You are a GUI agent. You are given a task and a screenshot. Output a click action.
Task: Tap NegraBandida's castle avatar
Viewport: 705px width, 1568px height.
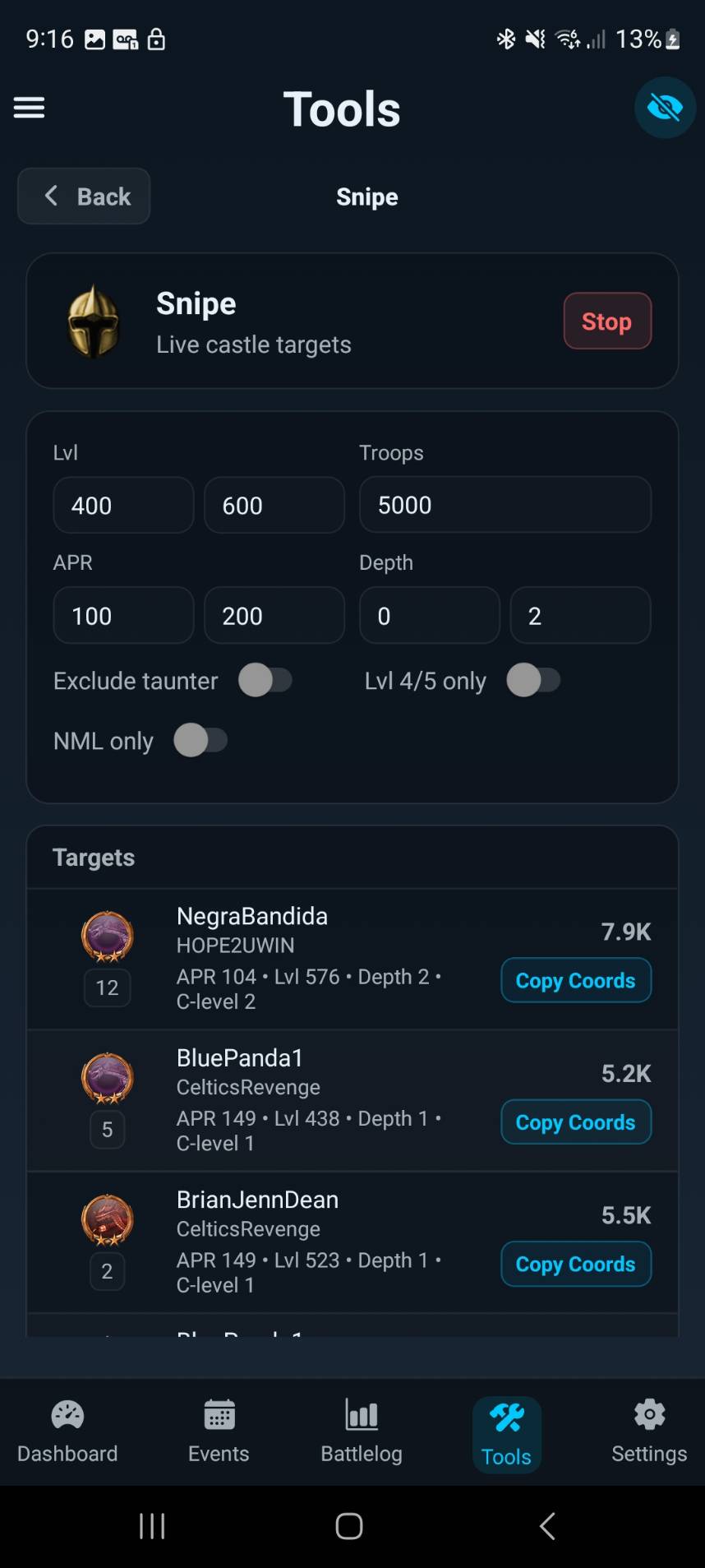pyautogui.click(x=108, y=937)
